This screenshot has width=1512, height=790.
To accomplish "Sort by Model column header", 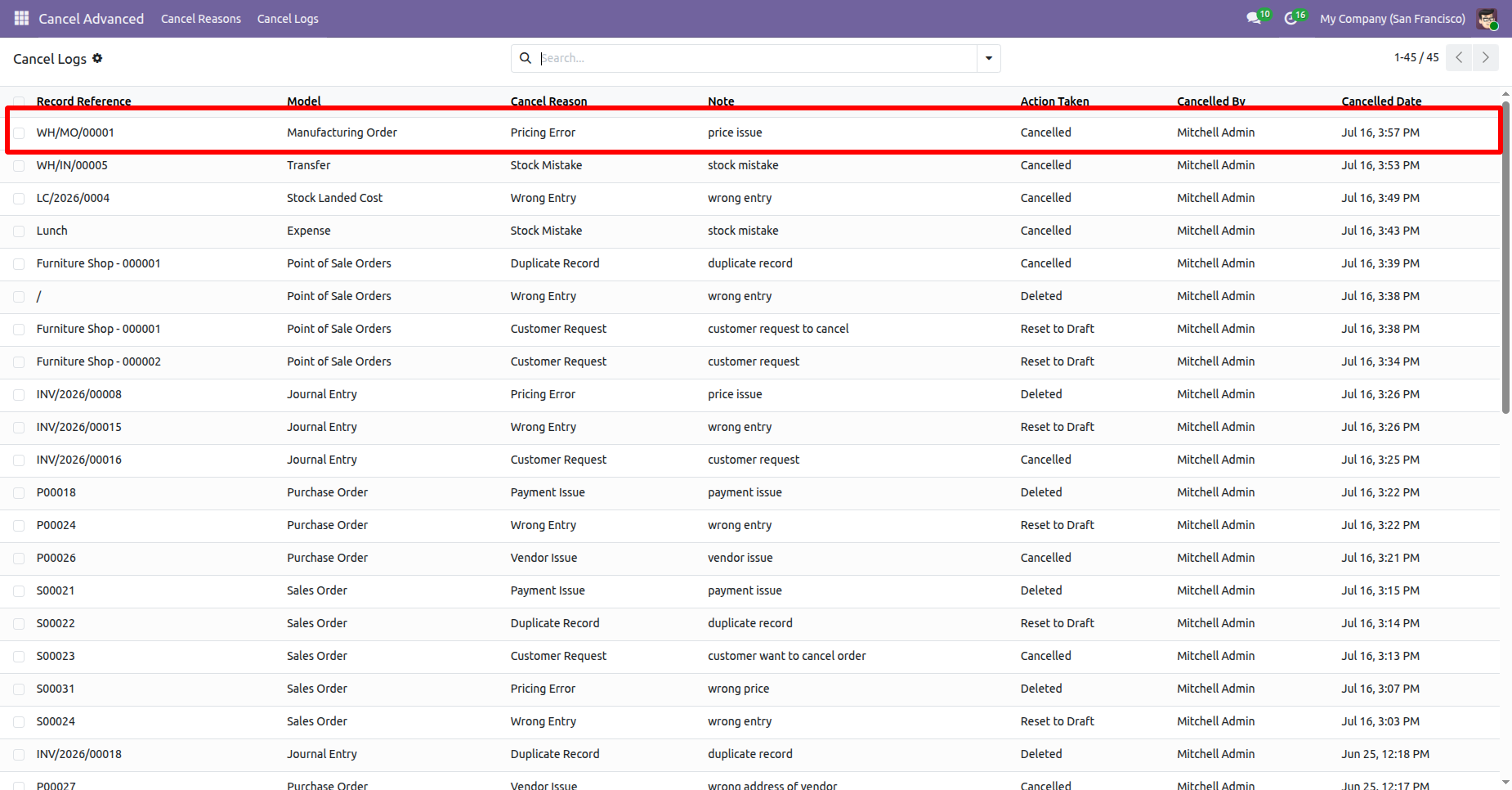I will [304, 101].
